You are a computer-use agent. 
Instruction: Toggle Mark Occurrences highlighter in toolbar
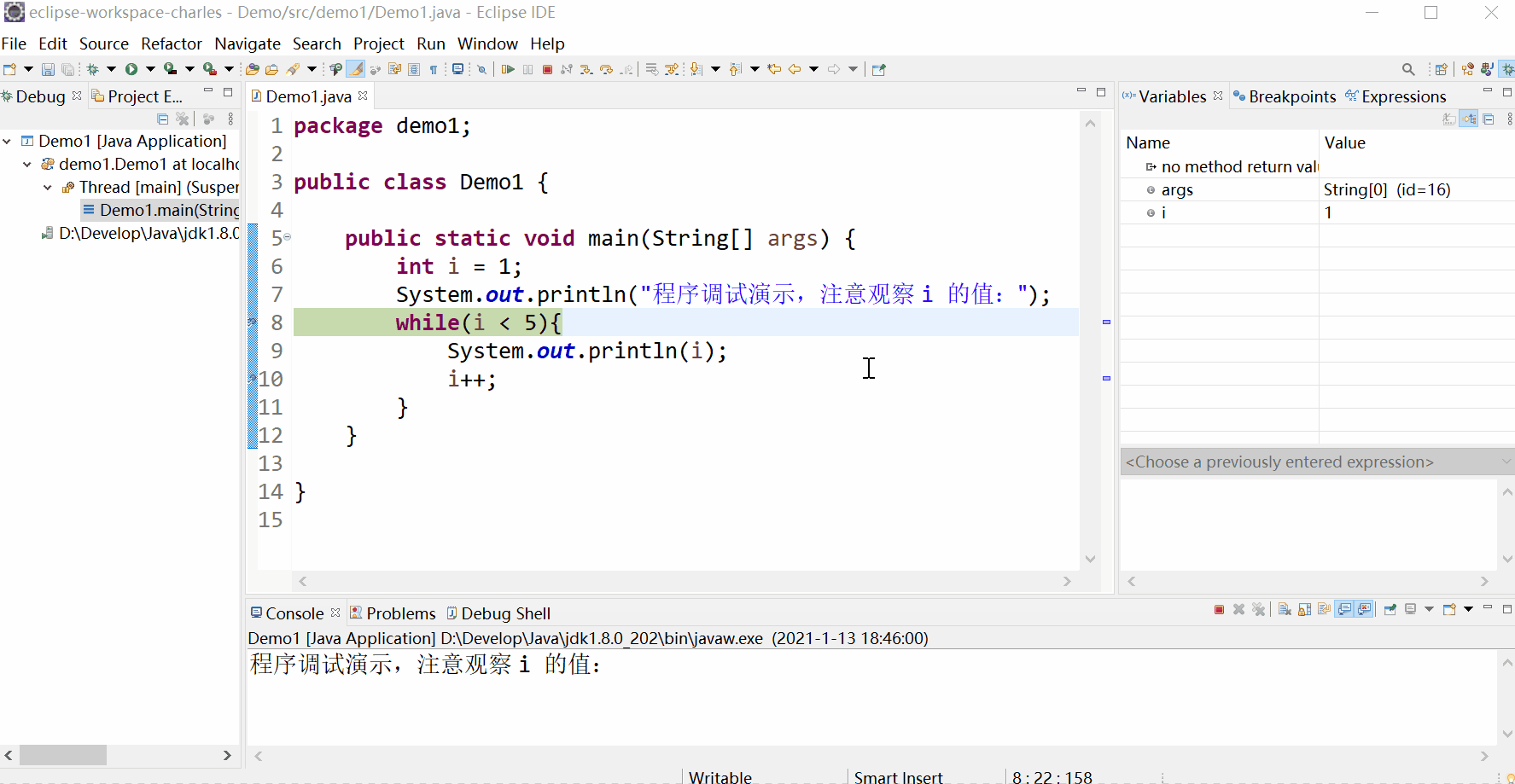[x=355, y=69]
